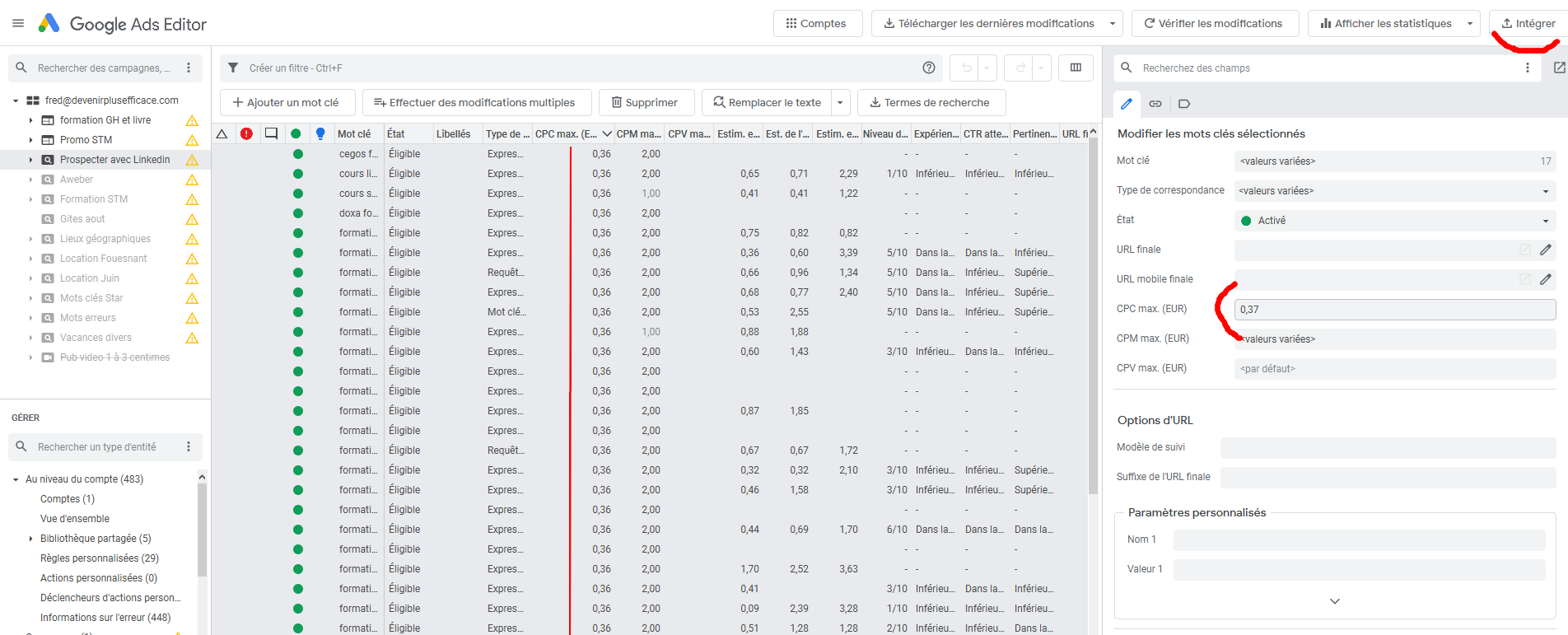Image resolution: width=1568 pixels, height=635 pixels.
Task: Expand Bibliothèque partagée (5)
Action: [30, 539]
